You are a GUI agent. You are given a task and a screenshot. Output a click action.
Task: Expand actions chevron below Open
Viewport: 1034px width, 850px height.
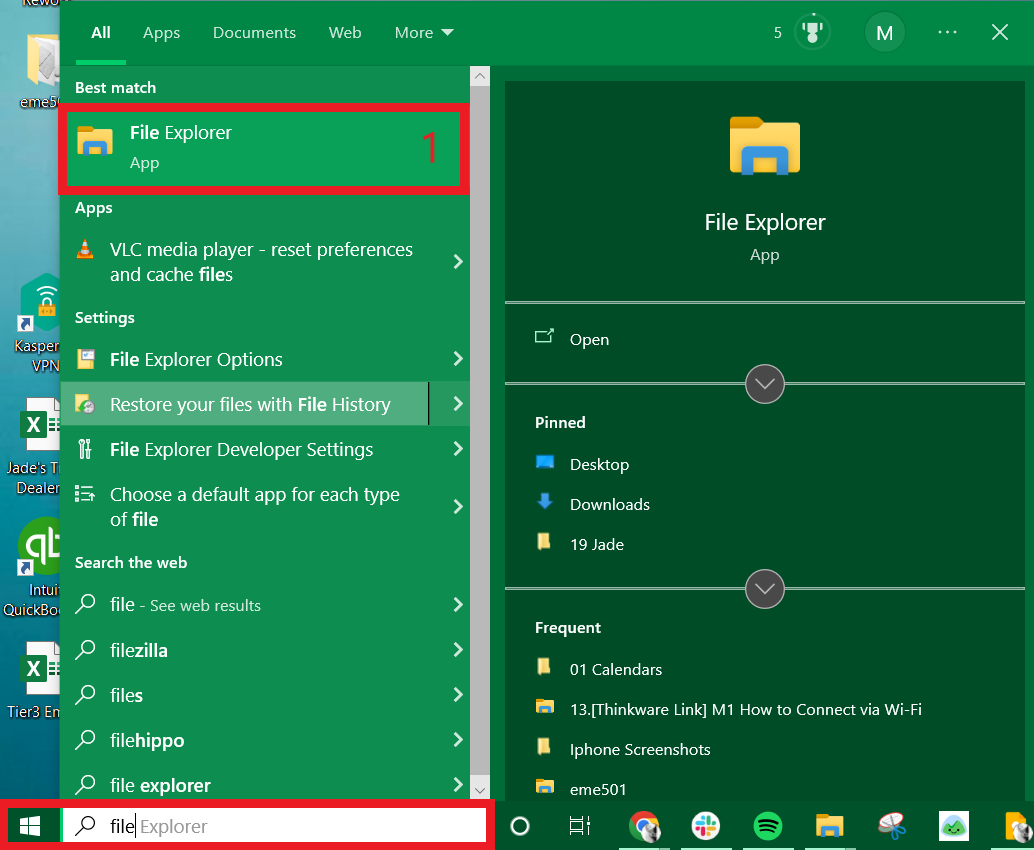tap(764, 384)
